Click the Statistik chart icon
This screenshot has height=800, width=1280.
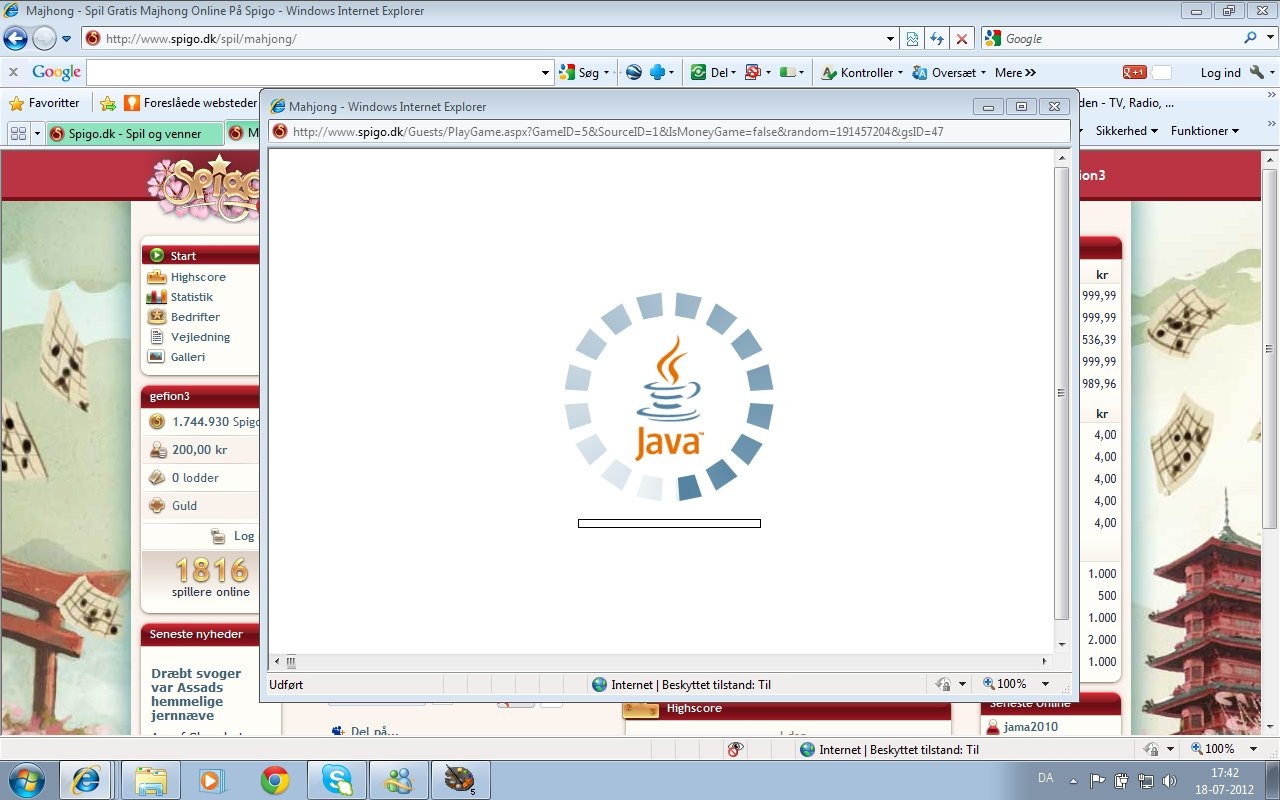pyautogui.click(x=156, y=297)
